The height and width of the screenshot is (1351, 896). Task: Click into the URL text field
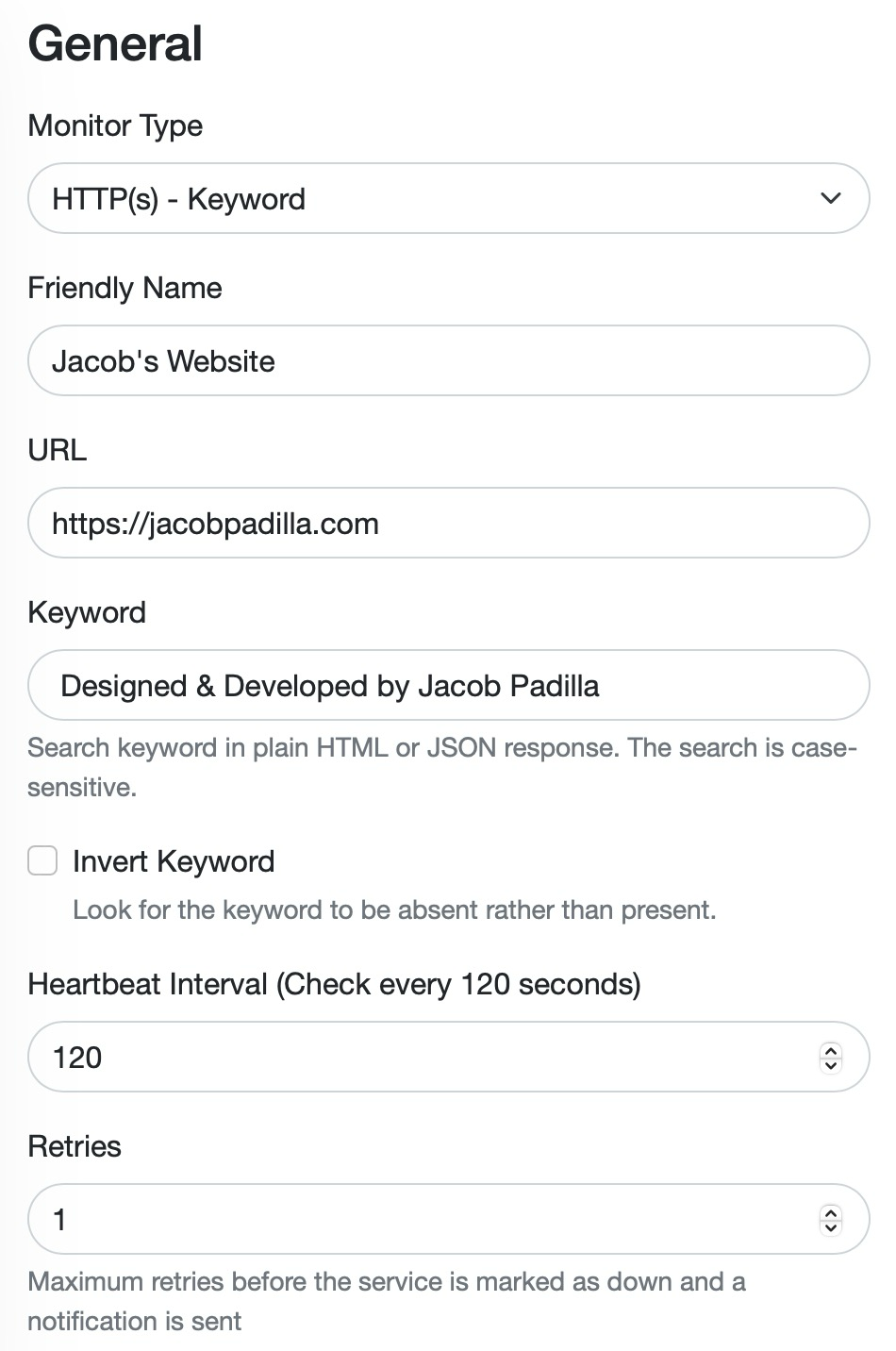click(x=448, y=524)
